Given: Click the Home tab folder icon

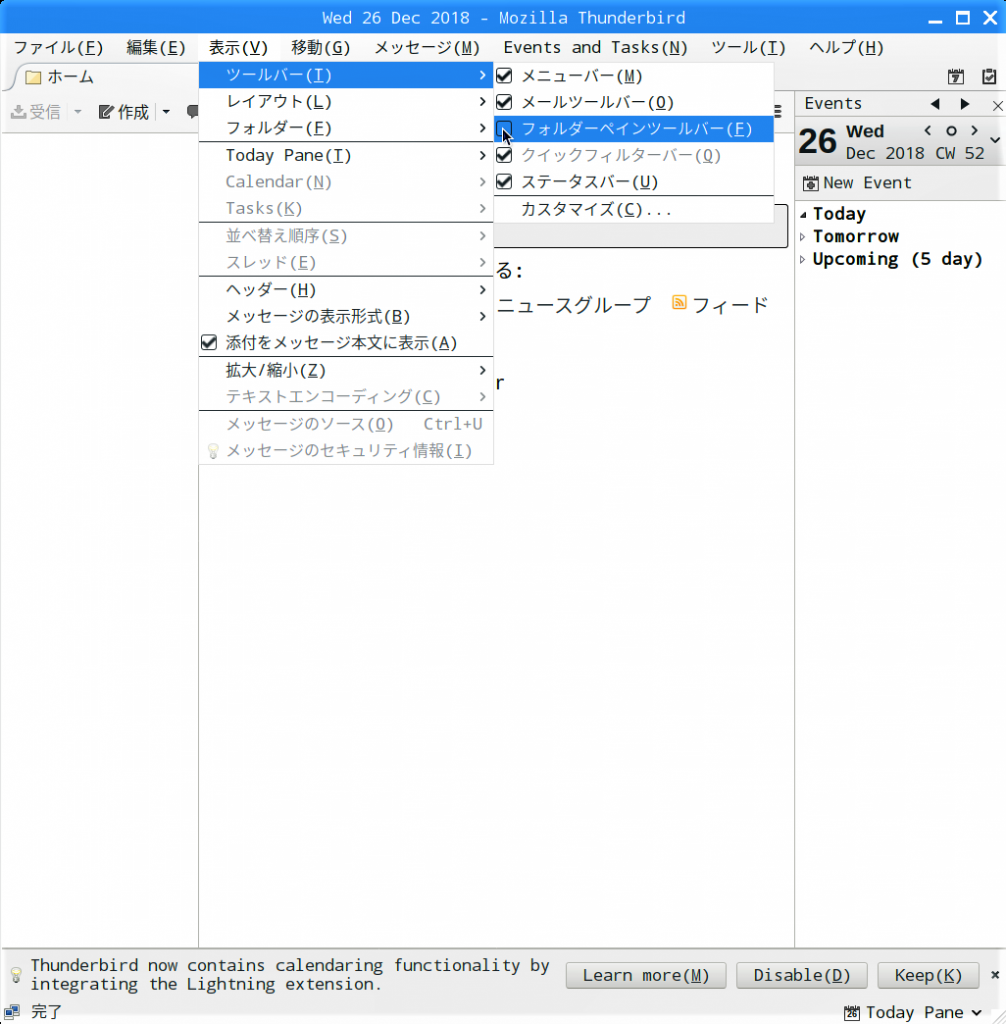Looking at the screenshot, I should pos(33,78).
